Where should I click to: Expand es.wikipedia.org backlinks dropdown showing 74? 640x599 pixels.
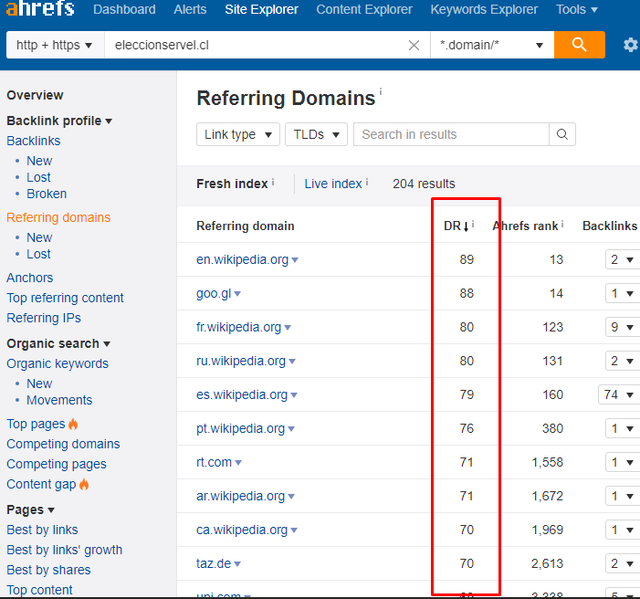[618, 395]
